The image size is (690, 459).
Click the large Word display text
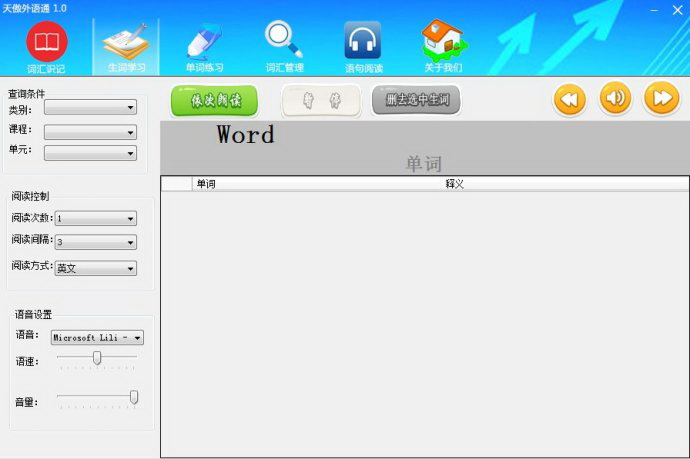245,135
